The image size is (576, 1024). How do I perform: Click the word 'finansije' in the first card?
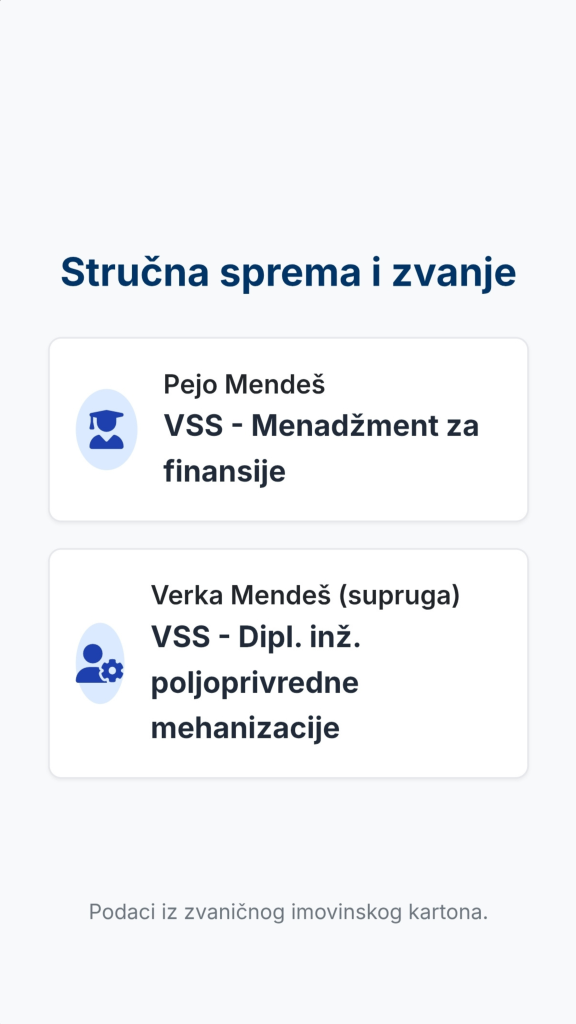coord(225,472)
